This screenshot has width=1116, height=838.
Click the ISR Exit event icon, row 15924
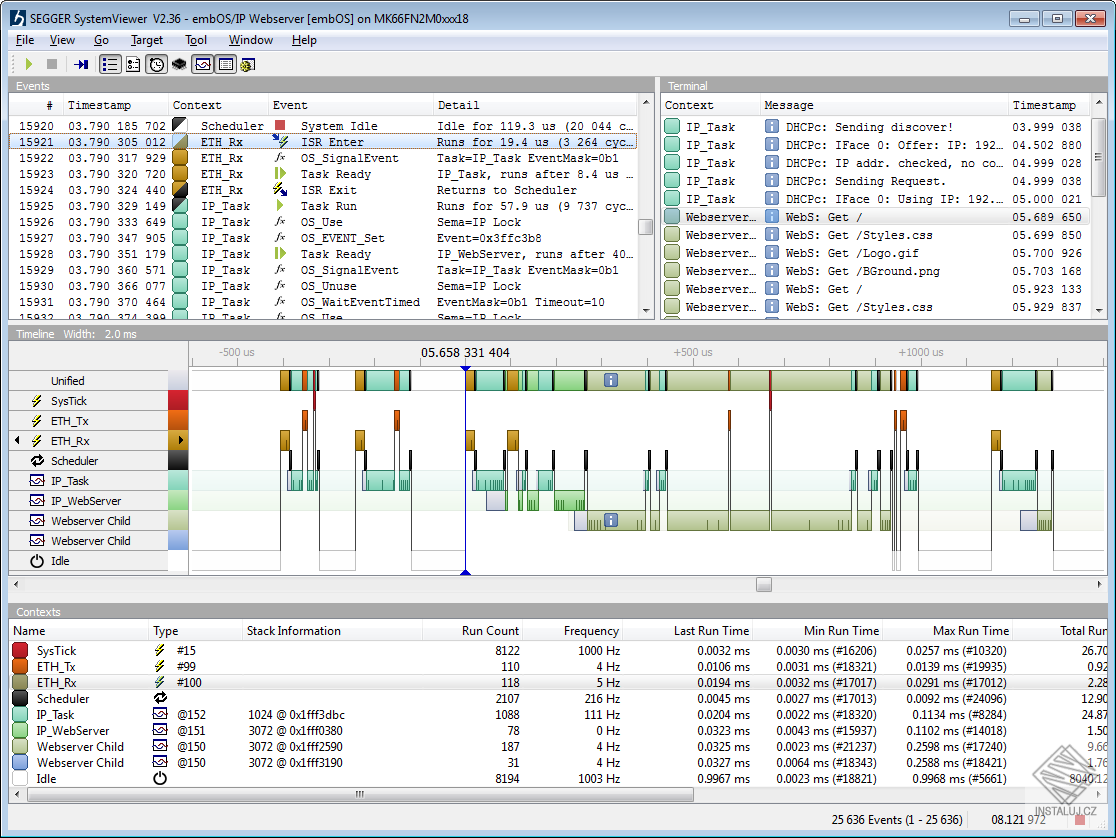(x=280, y=190)
